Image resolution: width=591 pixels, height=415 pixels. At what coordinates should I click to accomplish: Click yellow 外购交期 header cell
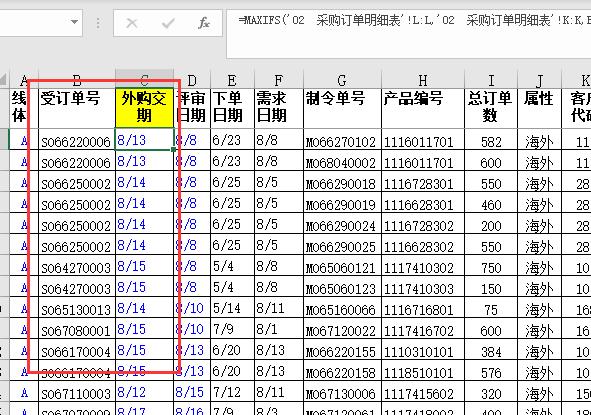coord(144,108)
